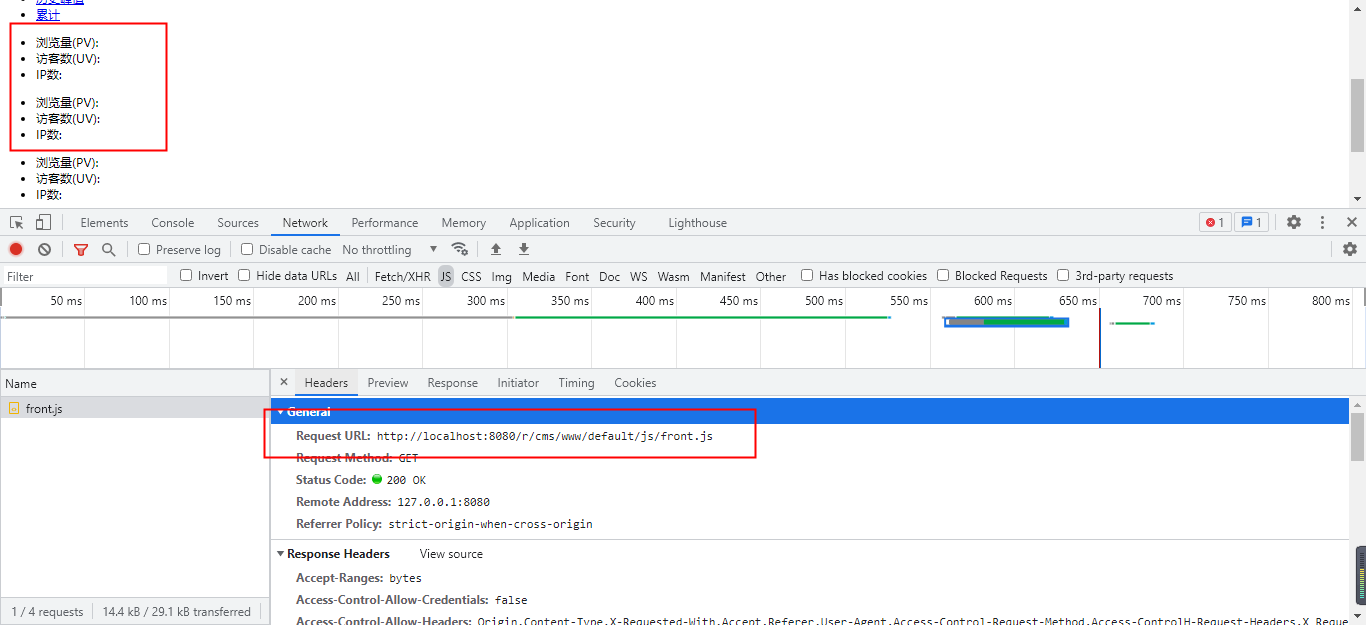
Task: Check Blocked Requests option
Action: pos(943,276)
